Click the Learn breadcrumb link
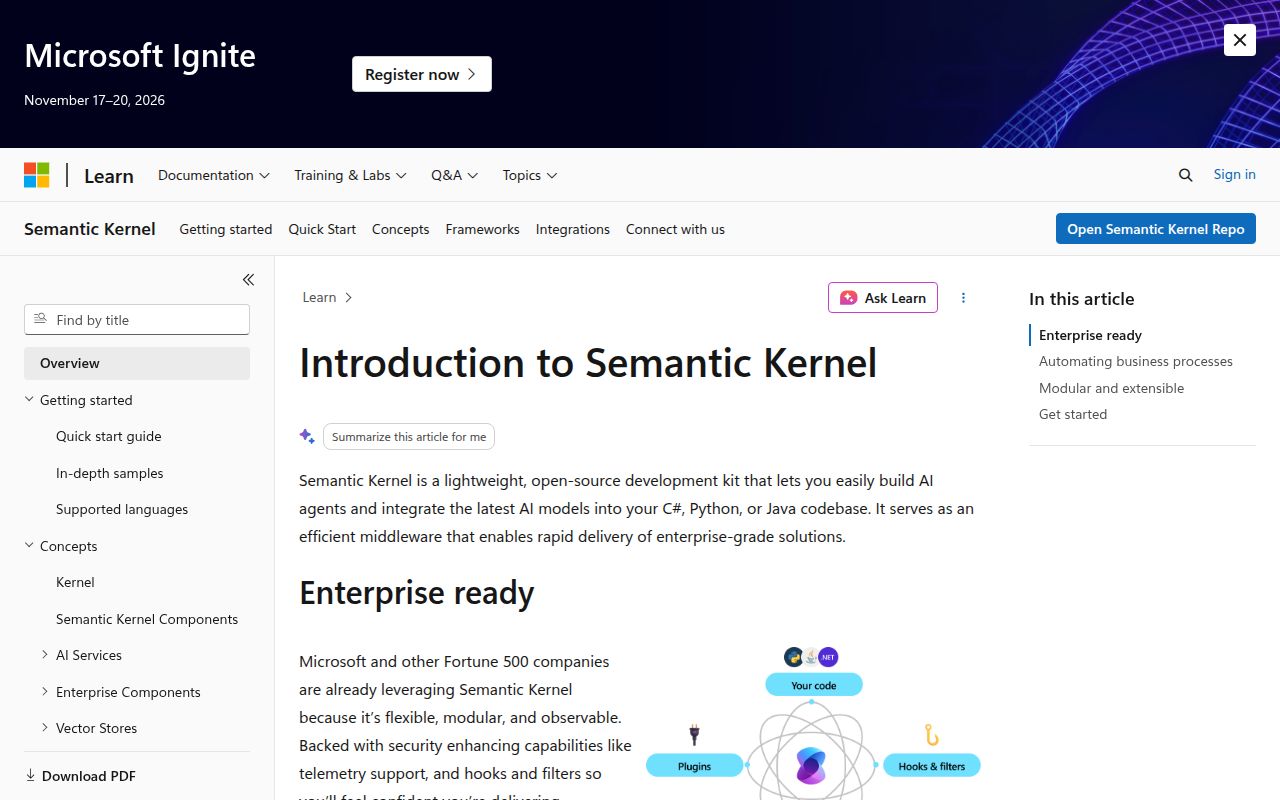This screenshot has width=1280, height=800. (319, 297)
